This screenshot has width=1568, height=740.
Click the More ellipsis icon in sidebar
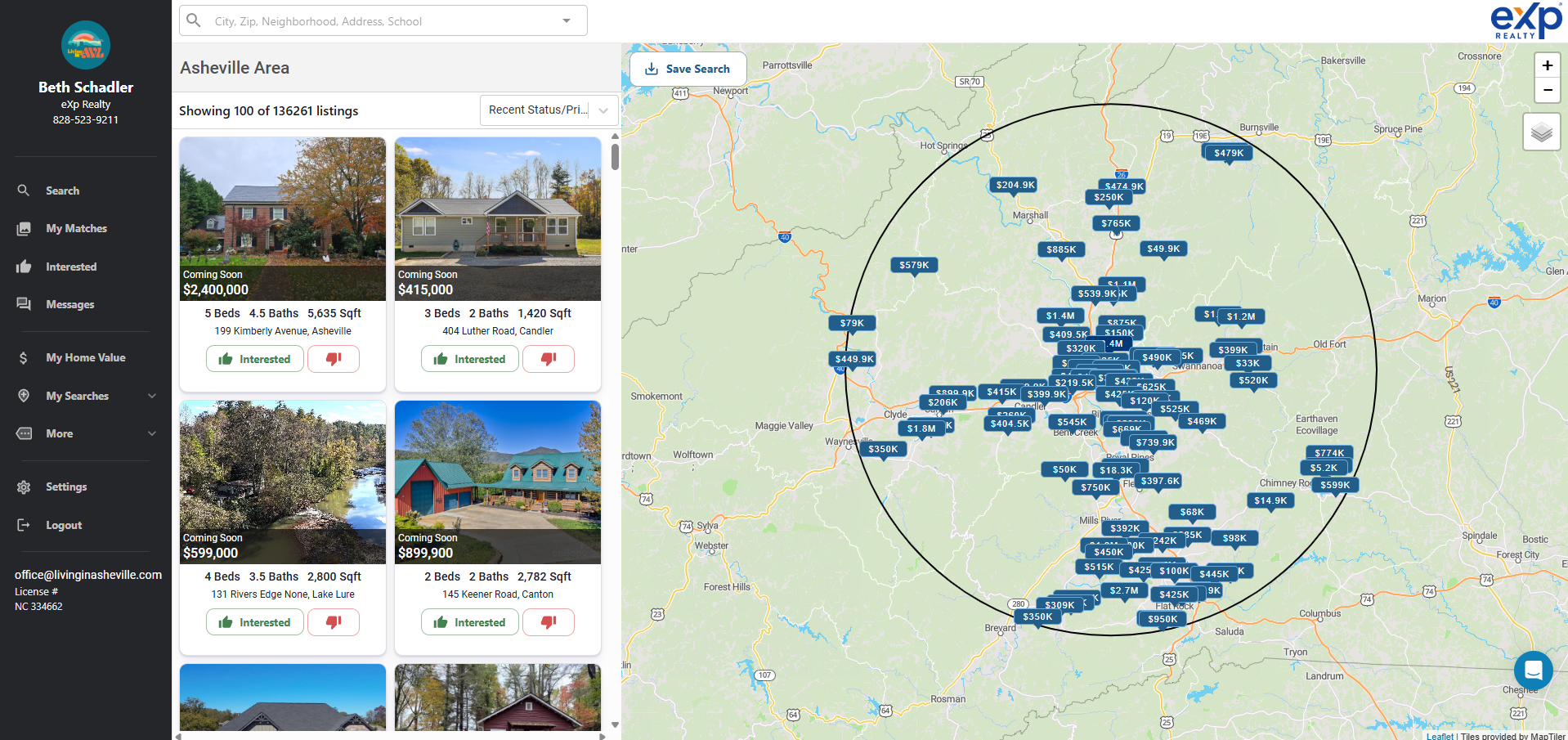24,433
